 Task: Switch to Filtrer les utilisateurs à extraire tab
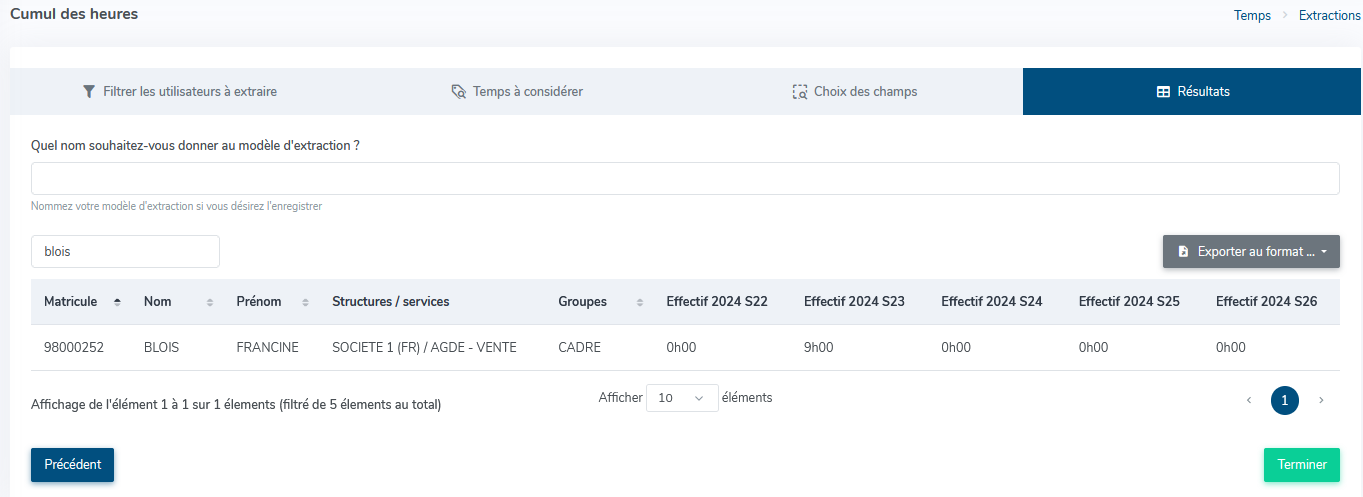(180, 92)
